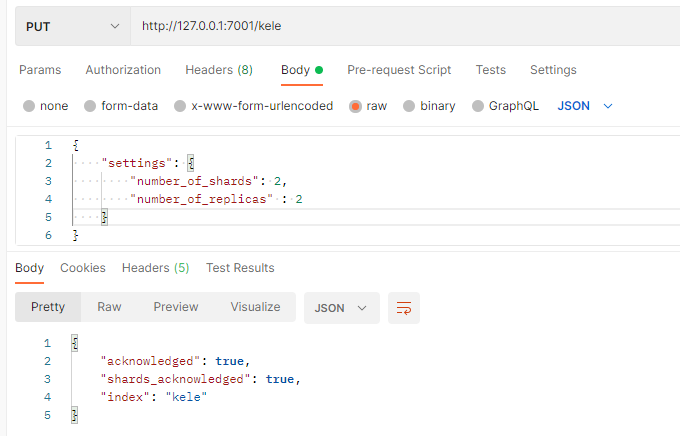Click the request URL field
The height and width of the screenshot is (436, 680).
(x=400, y=25)
